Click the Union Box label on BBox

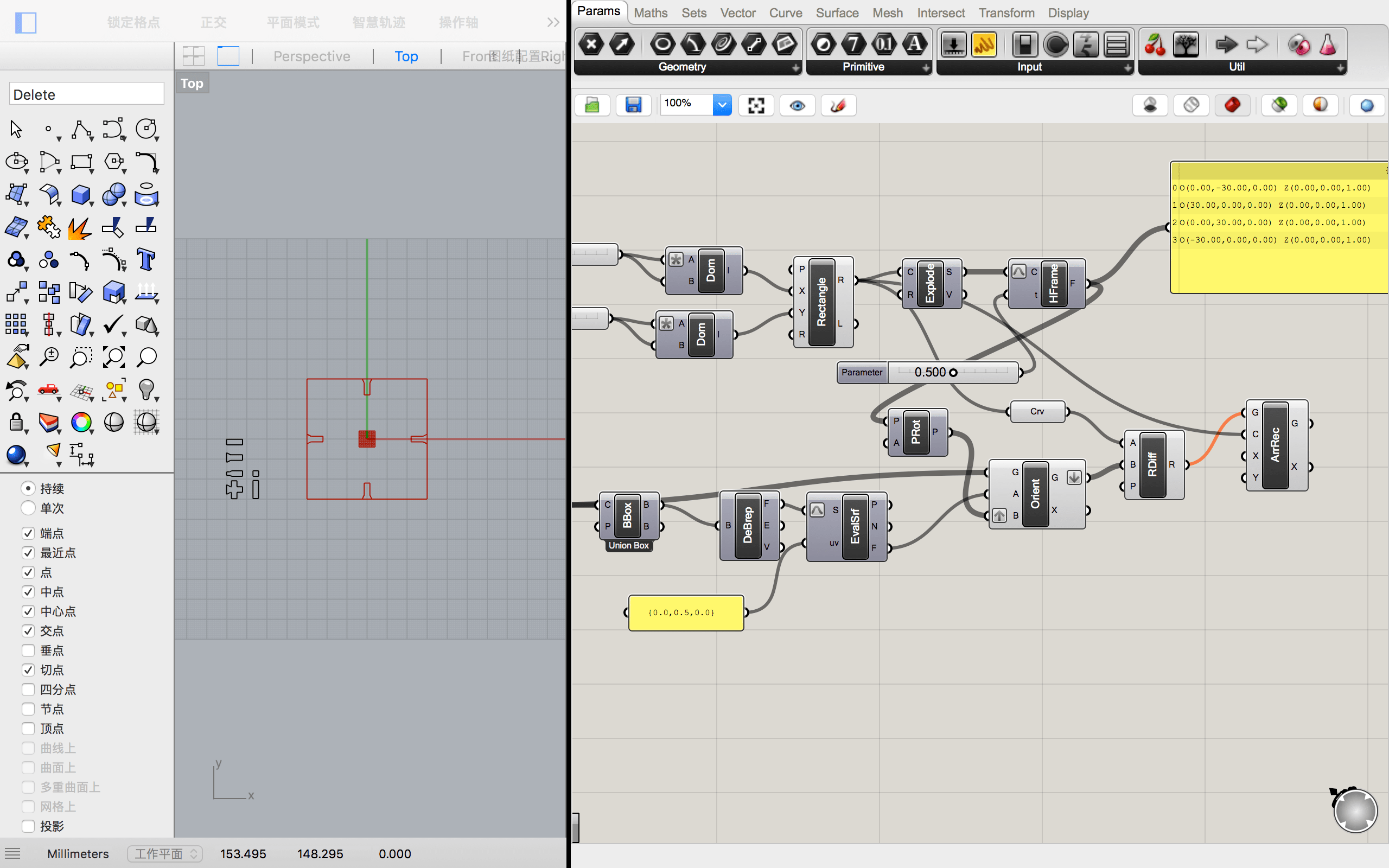tap(628, 545)
